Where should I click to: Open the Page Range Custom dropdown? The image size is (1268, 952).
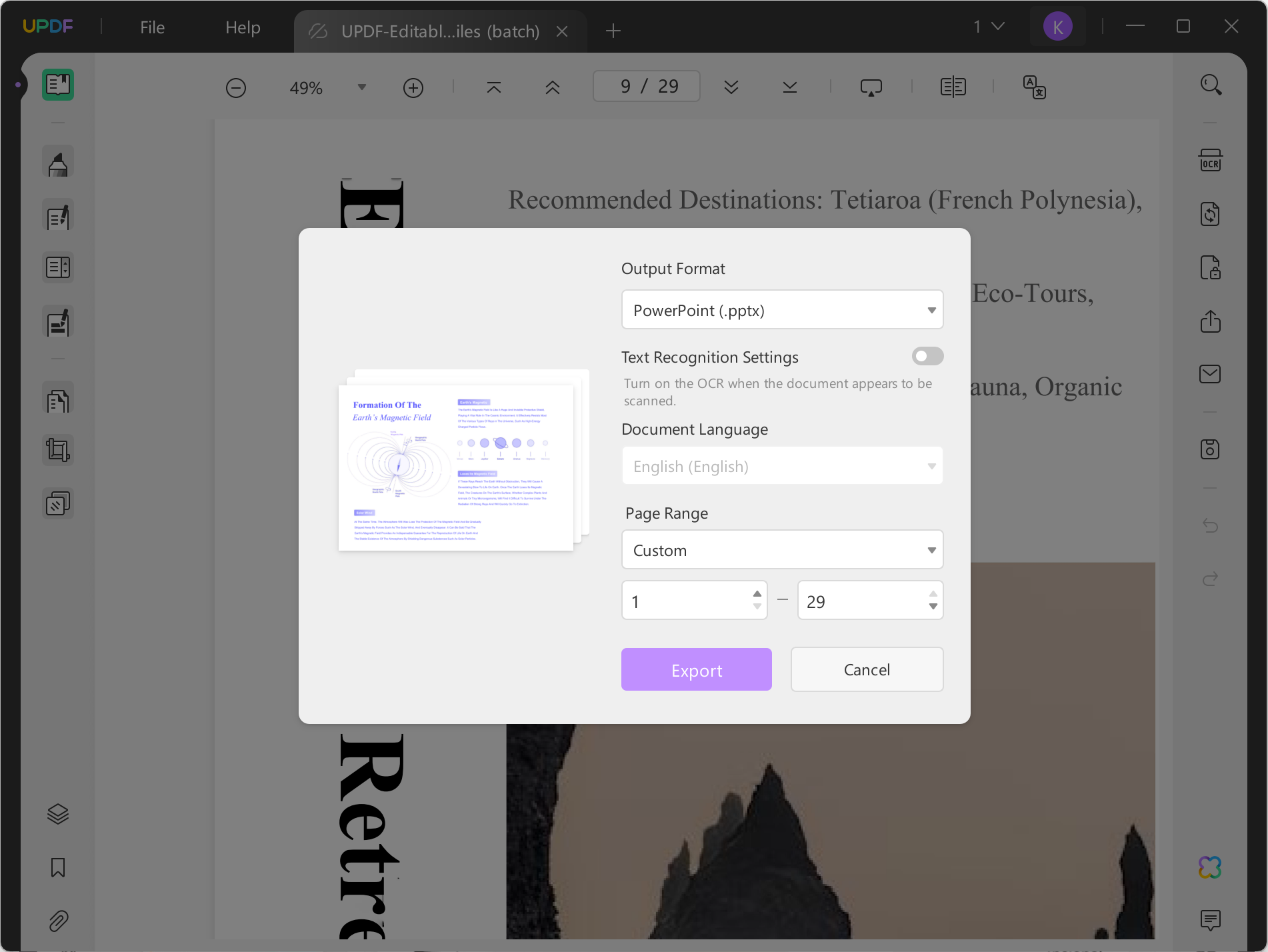[782, 549]
